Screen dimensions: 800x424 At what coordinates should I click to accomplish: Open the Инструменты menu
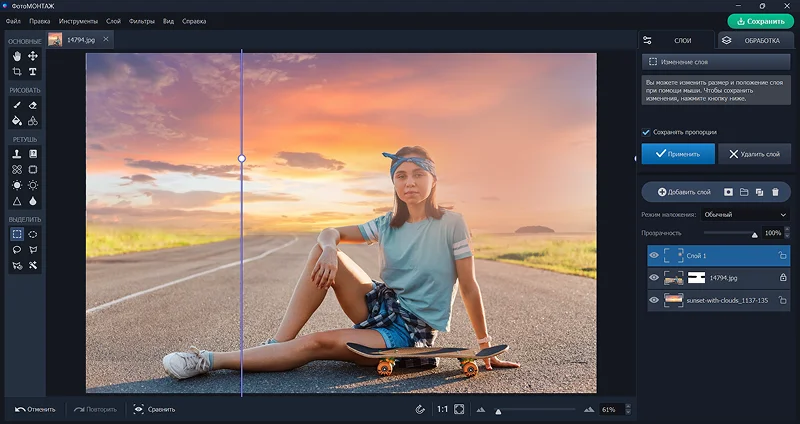pyautogui.click(x=78, y=21)
